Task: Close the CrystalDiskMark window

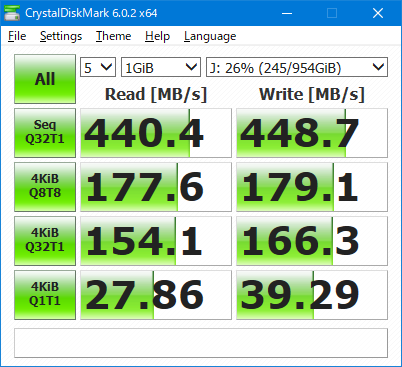Action: tap(378, 13)
